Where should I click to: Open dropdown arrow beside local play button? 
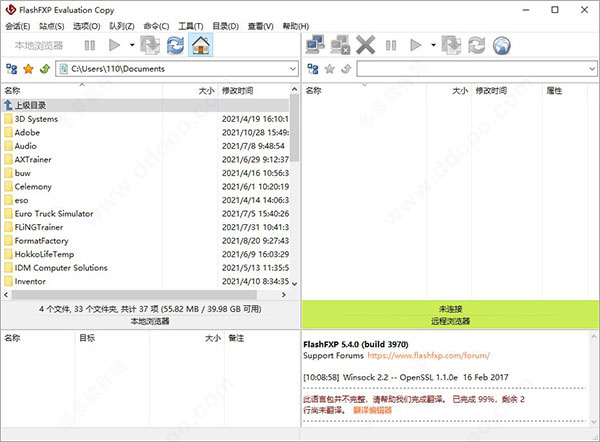pyautogui.click(x=132, y=45)
